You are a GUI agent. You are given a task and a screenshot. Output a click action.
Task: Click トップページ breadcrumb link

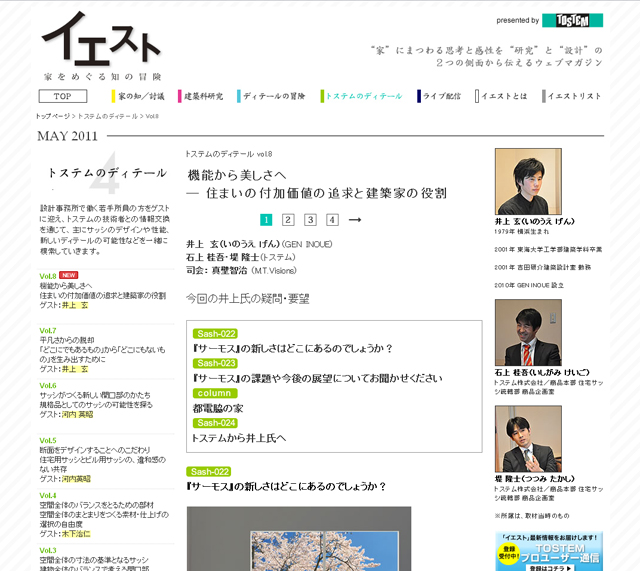tap(54, 116)
